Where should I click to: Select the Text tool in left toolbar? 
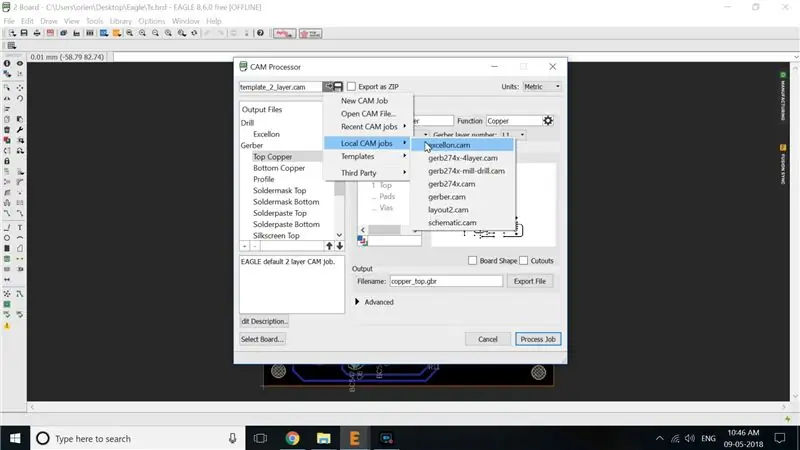coord(20,228)
